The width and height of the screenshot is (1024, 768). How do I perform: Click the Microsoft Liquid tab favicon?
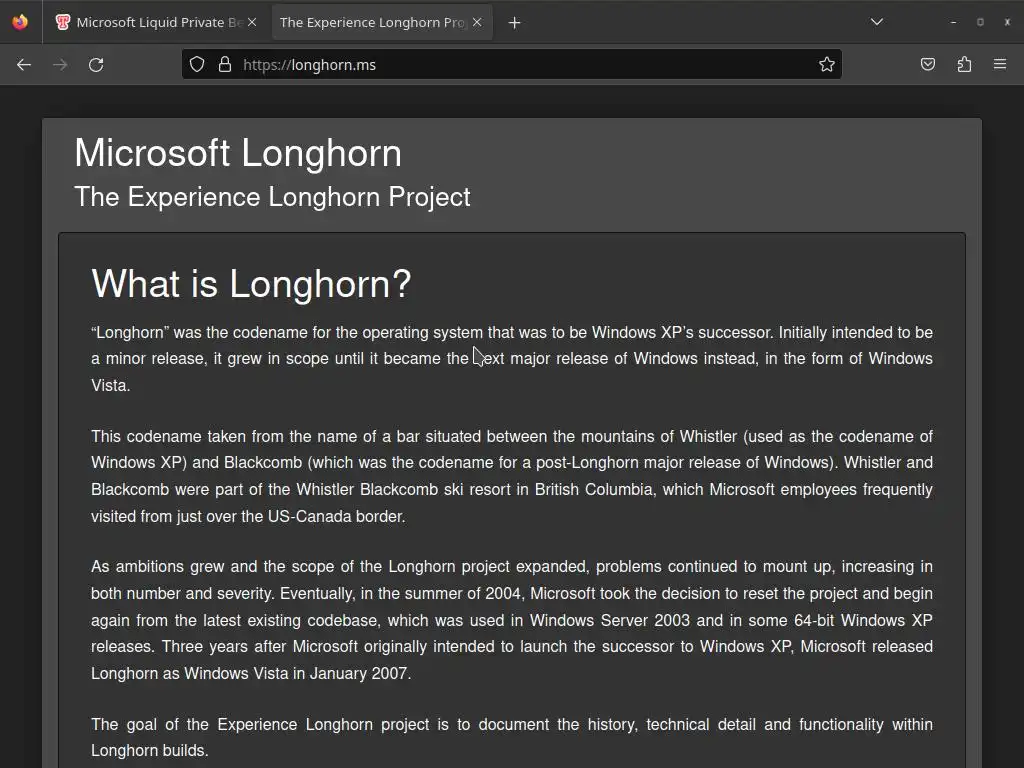(63, 22)
